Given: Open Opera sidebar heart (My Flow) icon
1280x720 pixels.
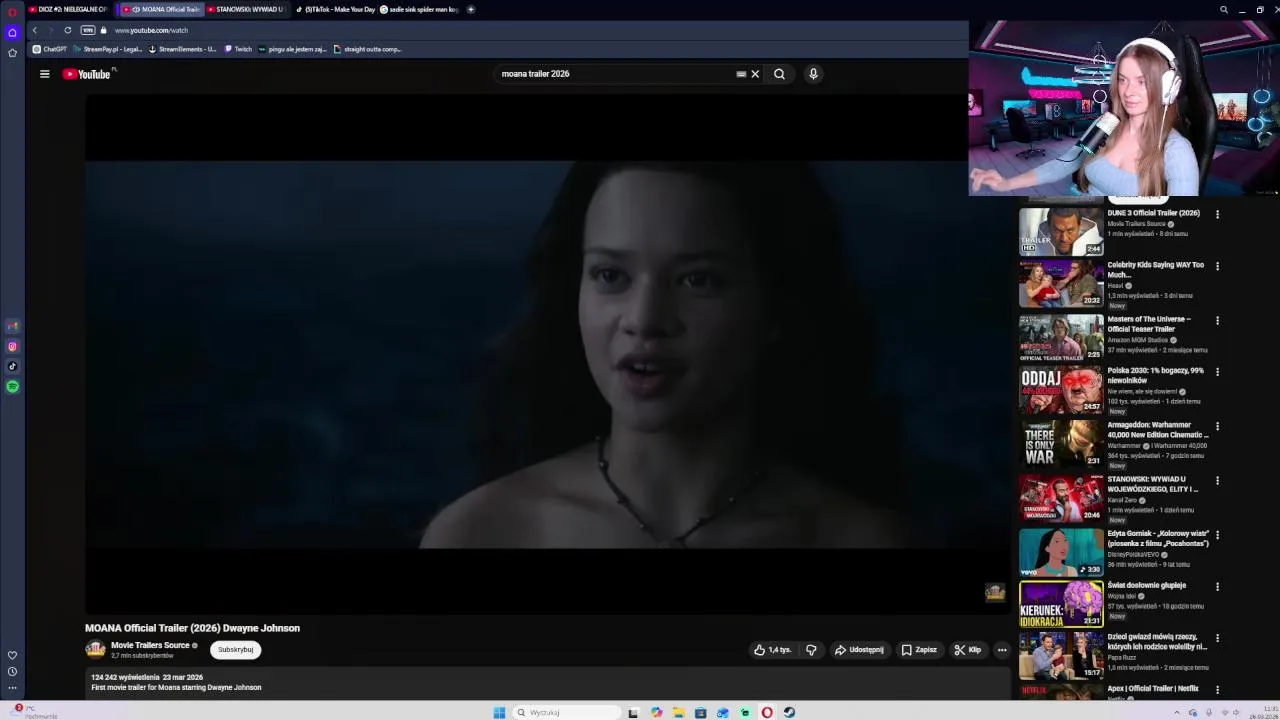Looking at the screenshot, I should click(12, 655).
